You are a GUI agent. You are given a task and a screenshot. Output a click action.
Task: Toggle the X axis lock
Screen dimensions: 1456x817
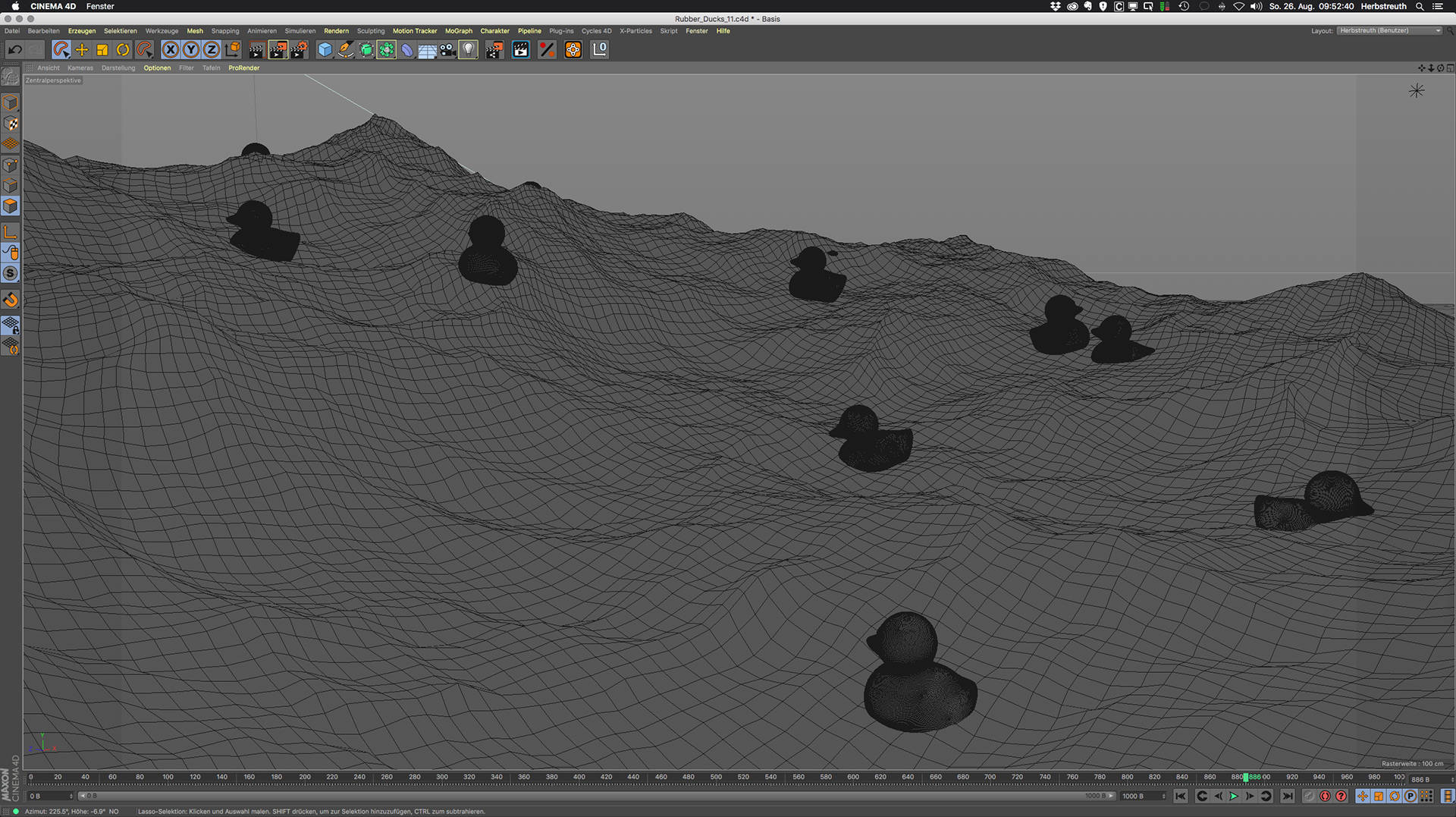171,50
